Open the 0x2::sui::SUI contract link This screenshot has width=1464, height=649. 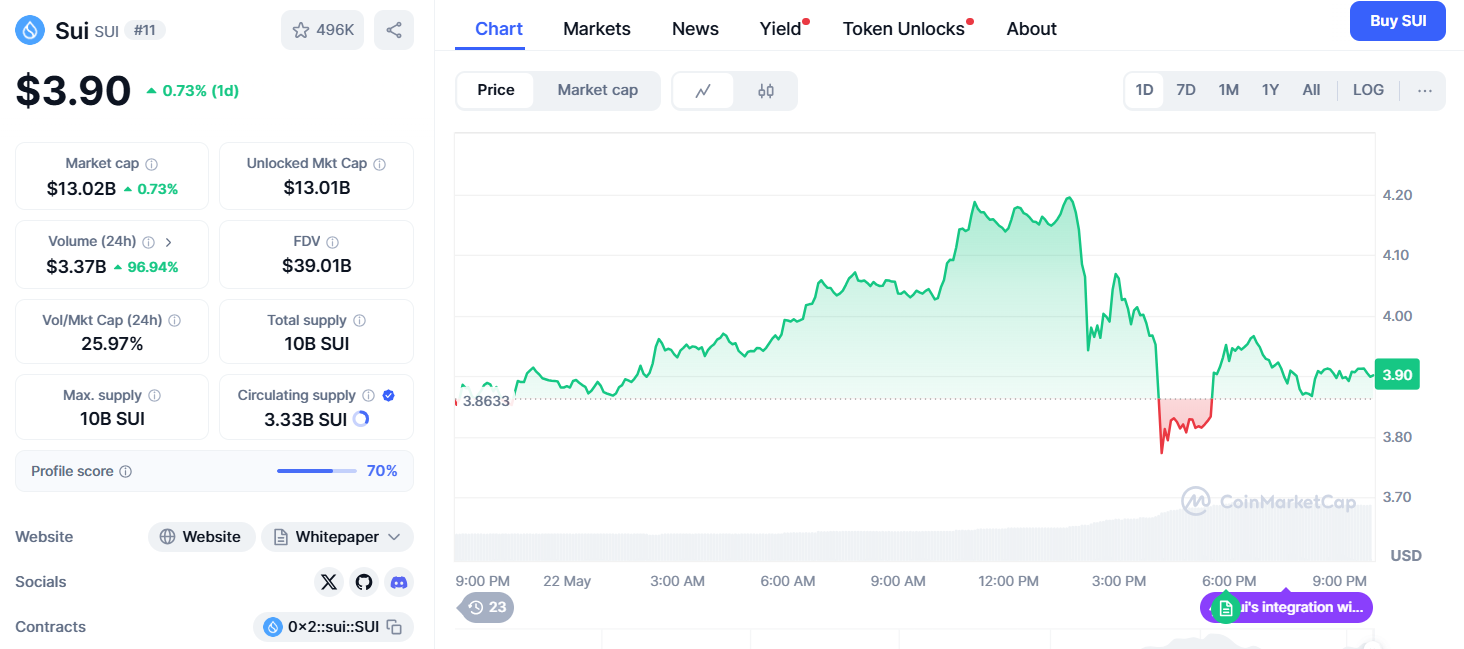334,628
